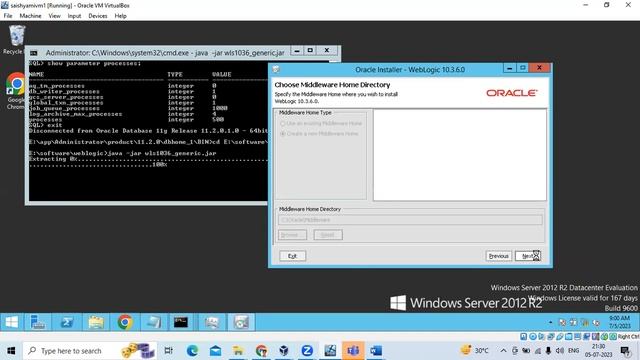This screenshot has height=360, width=640.
Task: Open Task View on the host taskbar
Action: [168, 351]
